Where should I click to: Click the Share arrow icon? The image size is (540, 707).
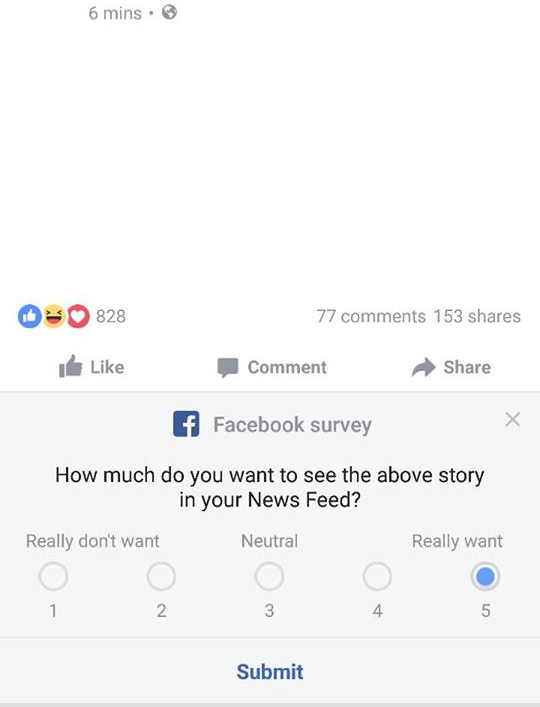pos(423,367)
